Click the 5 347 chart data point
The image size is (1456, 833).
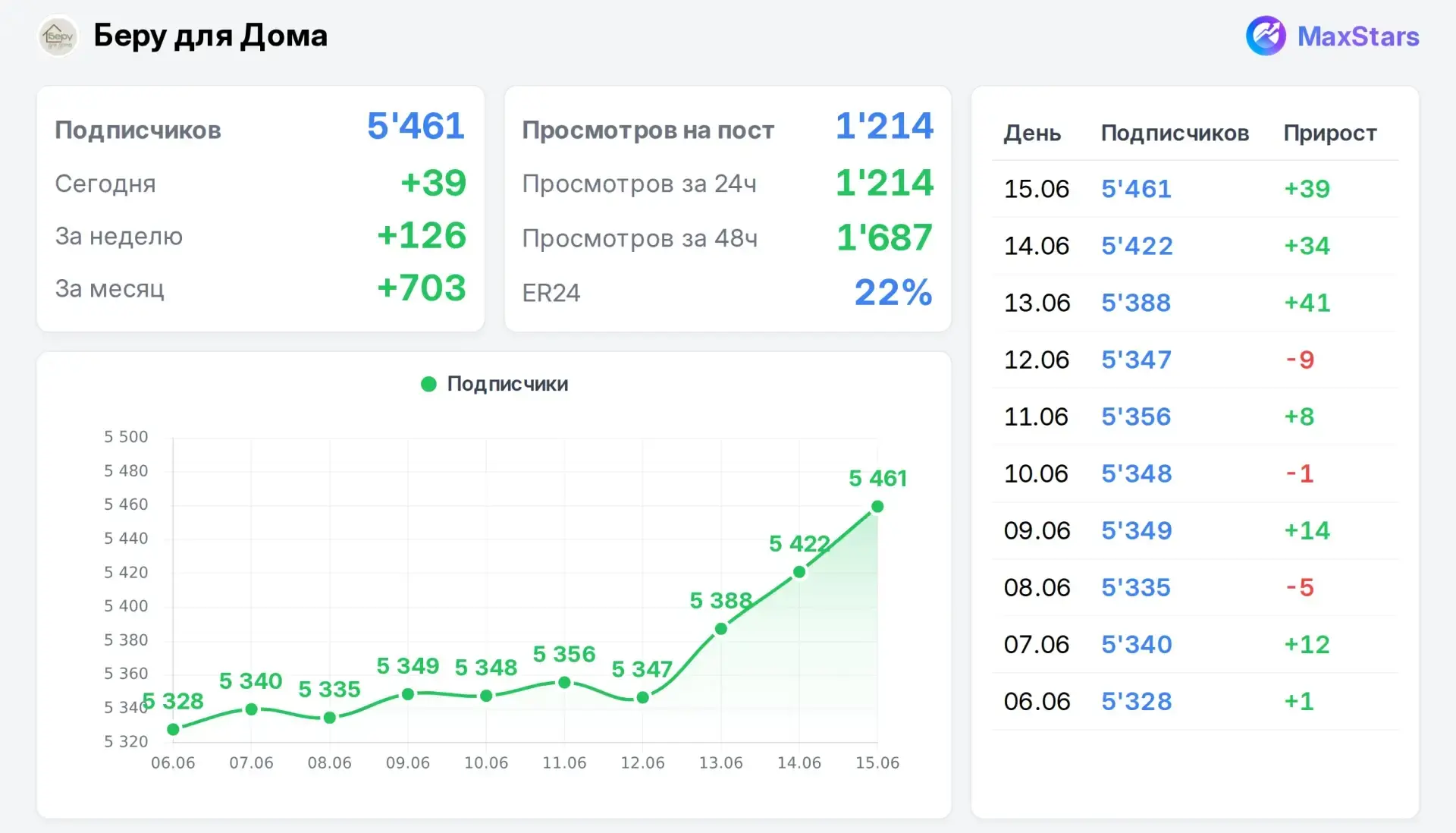[642, 698]
